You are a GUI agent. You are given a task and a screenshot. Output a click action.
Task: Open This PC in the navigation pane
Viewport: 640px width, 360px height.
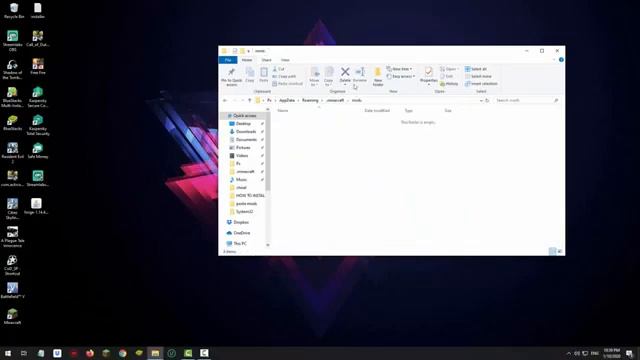click(240, 244)
